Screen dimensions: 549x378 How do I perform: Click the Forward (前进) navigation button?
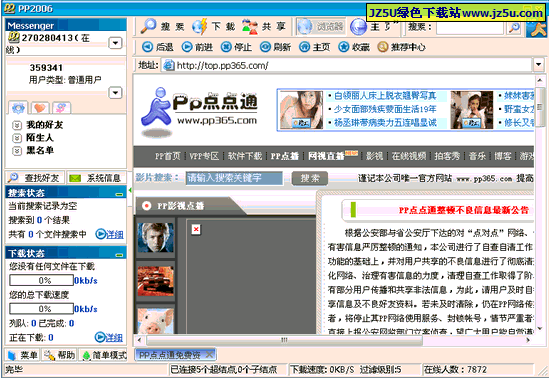[197, 47]
